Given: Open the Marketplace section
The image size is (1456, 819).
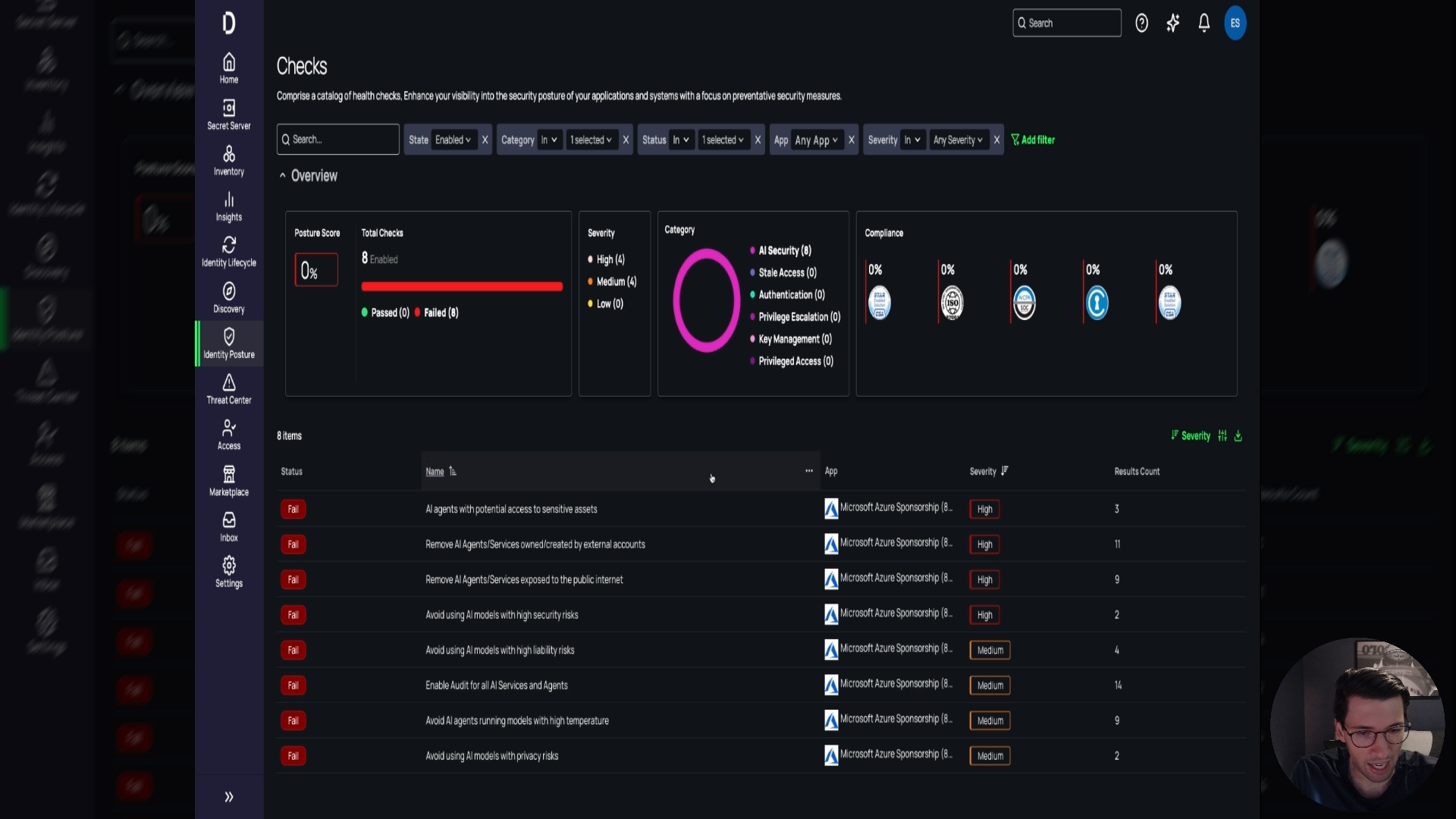Looking at the screenshot, I should (228, 481).
